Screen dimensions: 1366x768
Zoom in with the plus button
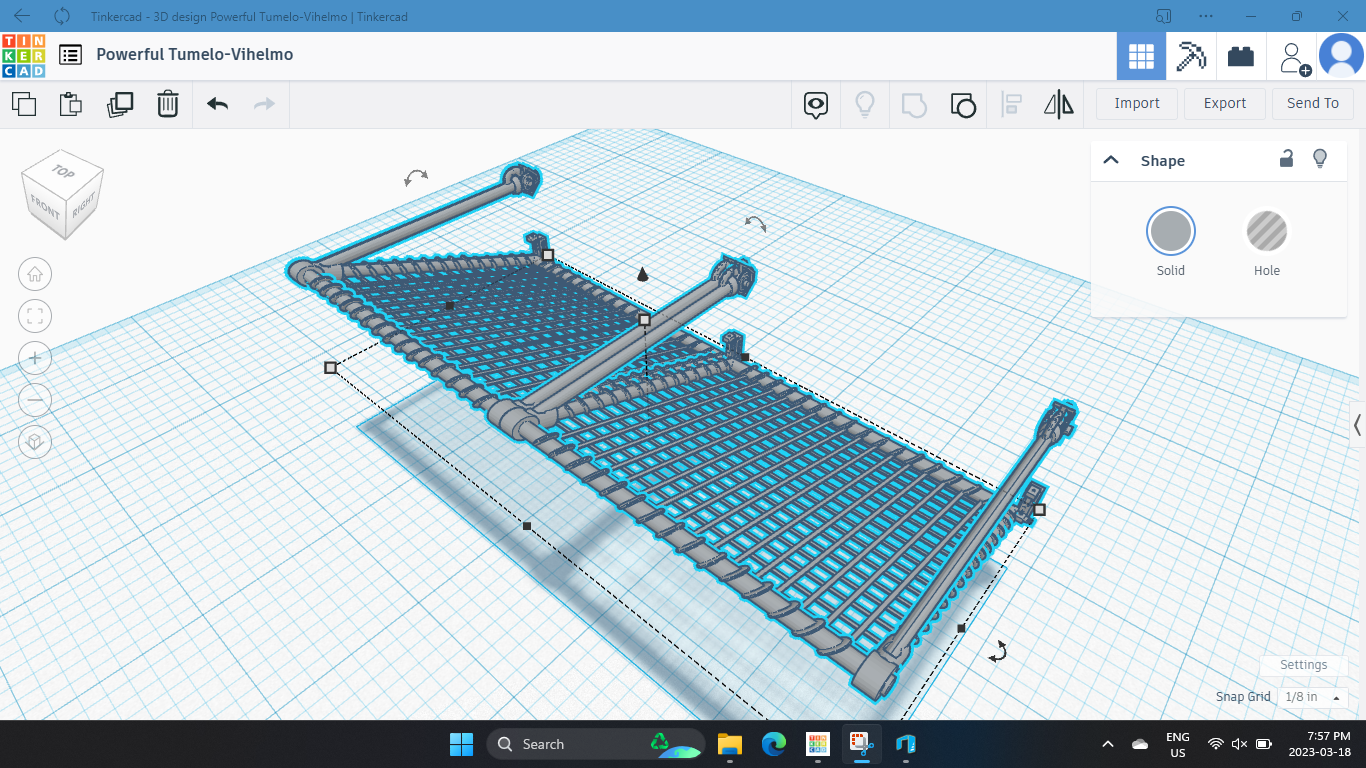coord(35,358)
